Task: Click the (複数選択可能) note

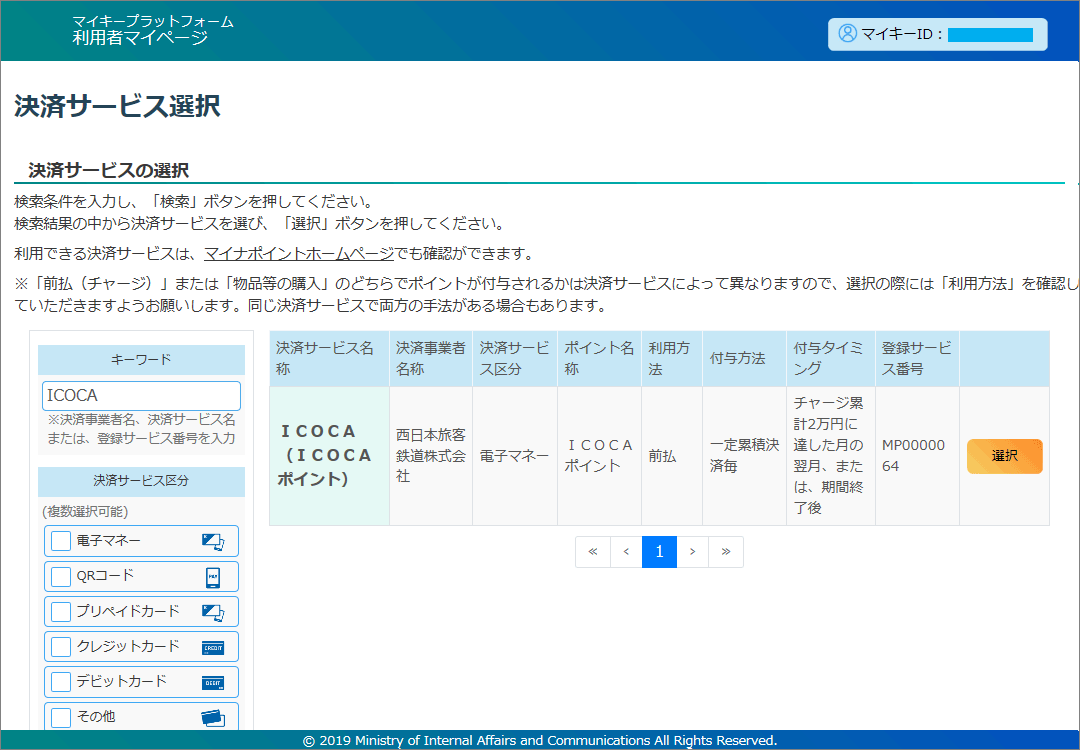Action: click(85, 512)
